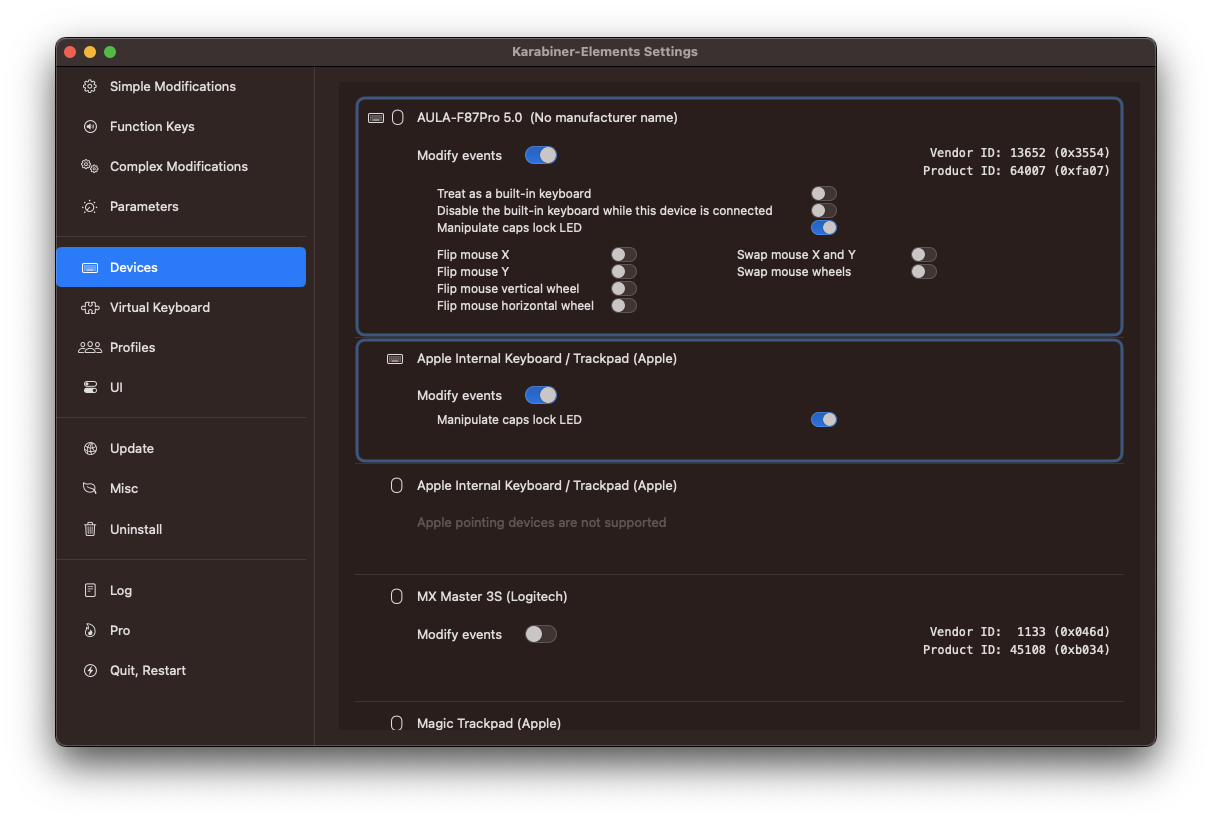Toggle Flip mouse vertical wheel
The height and width of the screenshot is (820, 1212).
click(x=624, y=289)
